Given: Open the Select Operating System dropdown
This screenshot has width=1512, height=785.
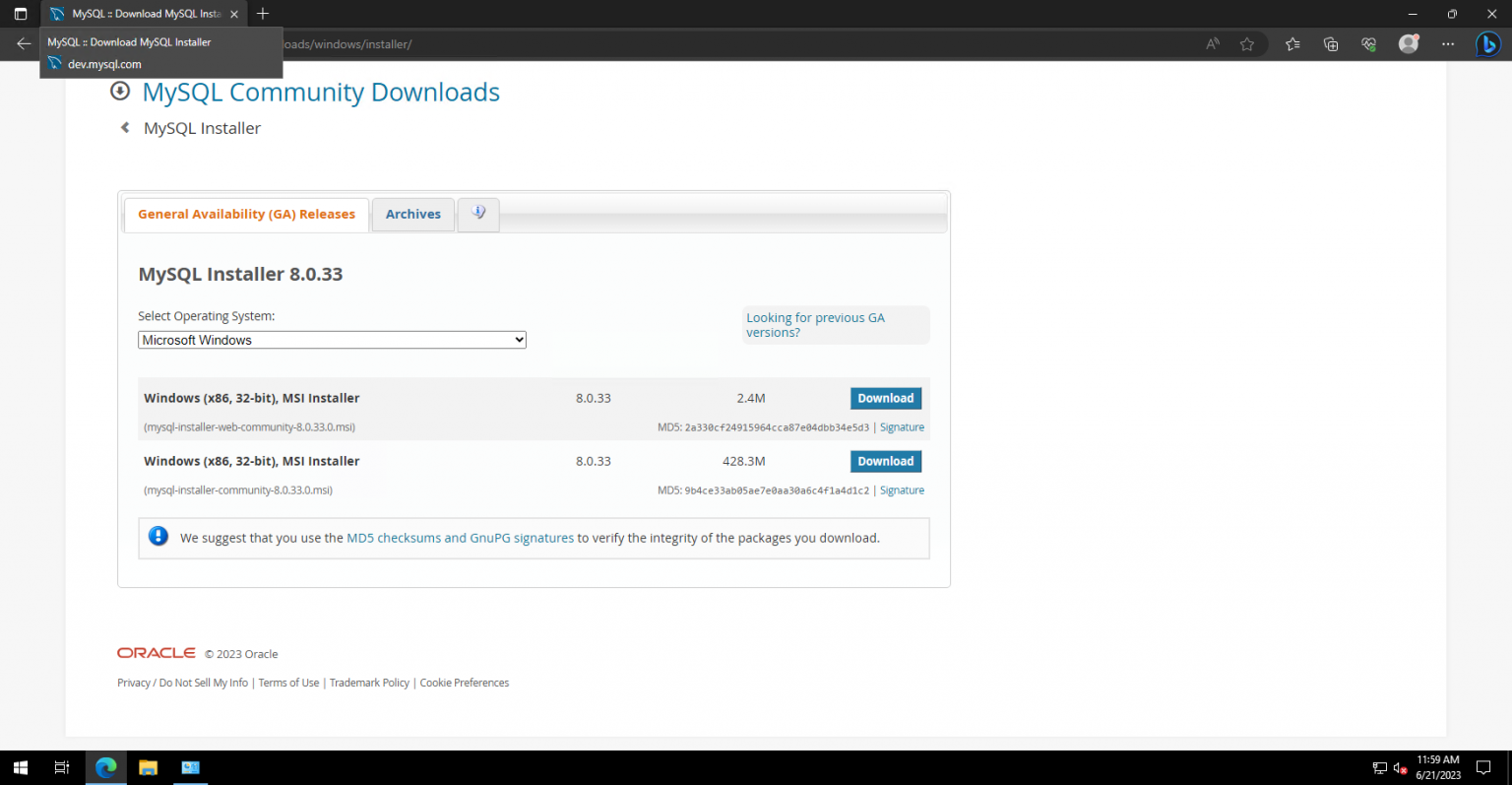Looking at the screenshot, I should (332, 339).
